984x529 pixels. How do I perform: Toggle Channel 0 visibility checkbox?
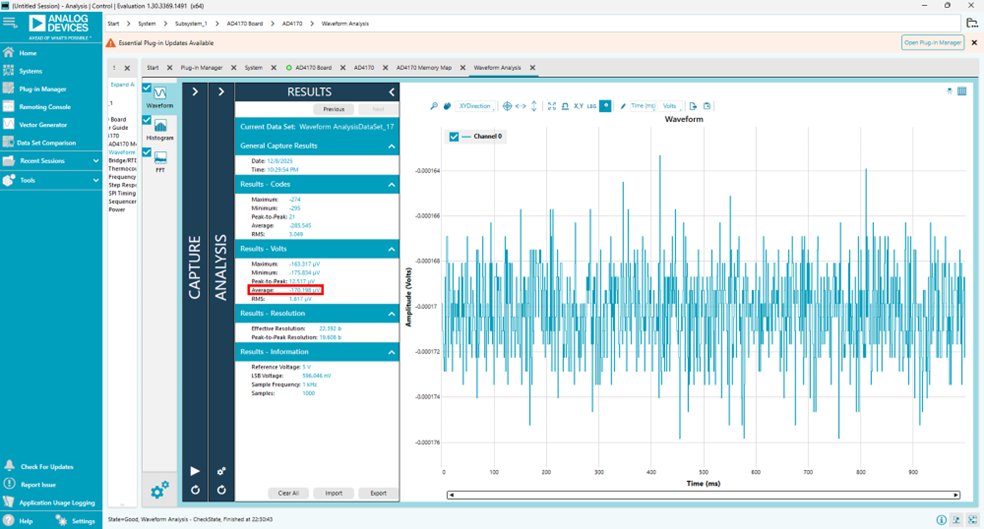(454, 137)
